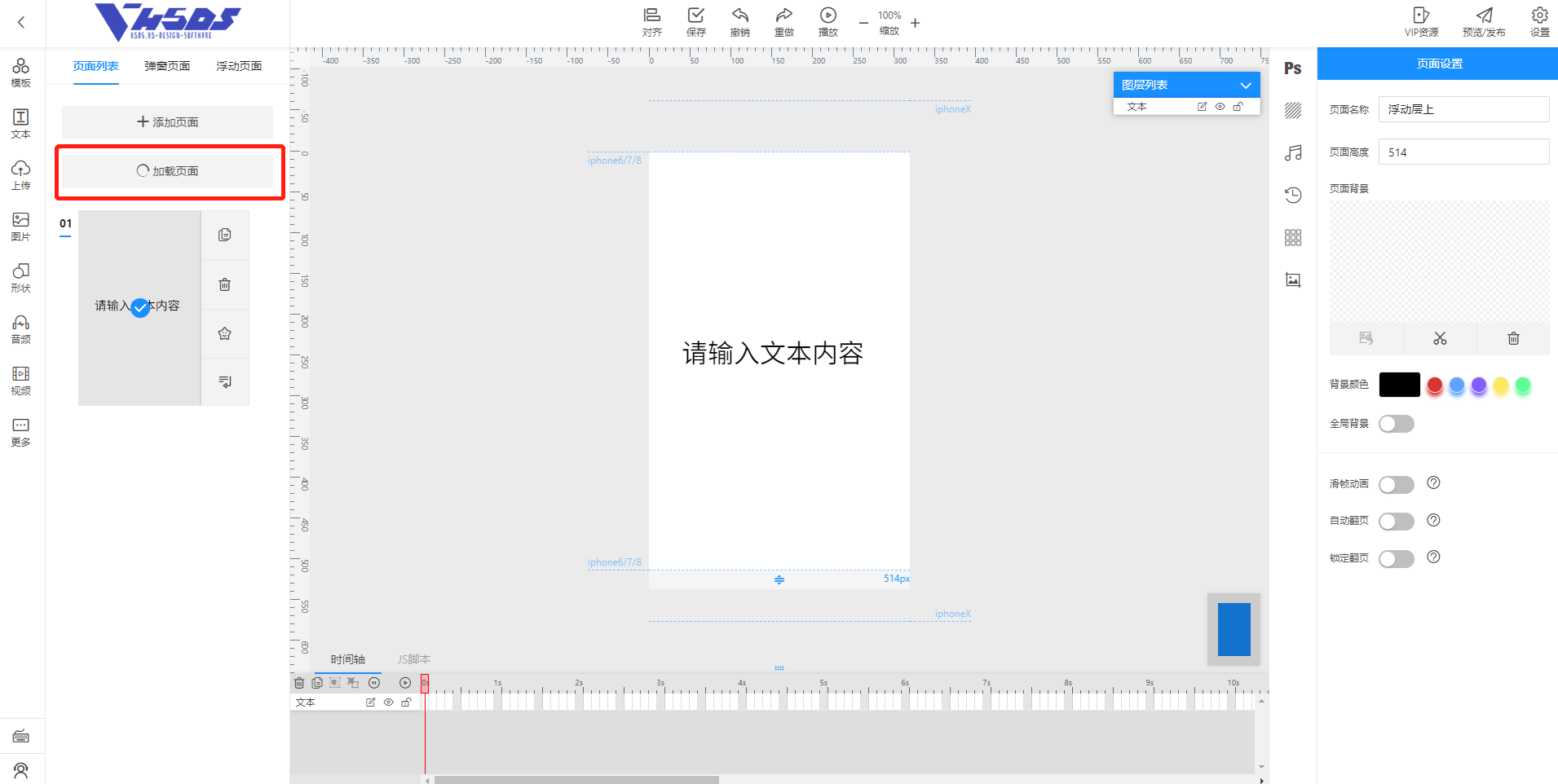The image size is (1558, 784).
Task: Choose the yellow background color
Action: [x=1501, y=385]
